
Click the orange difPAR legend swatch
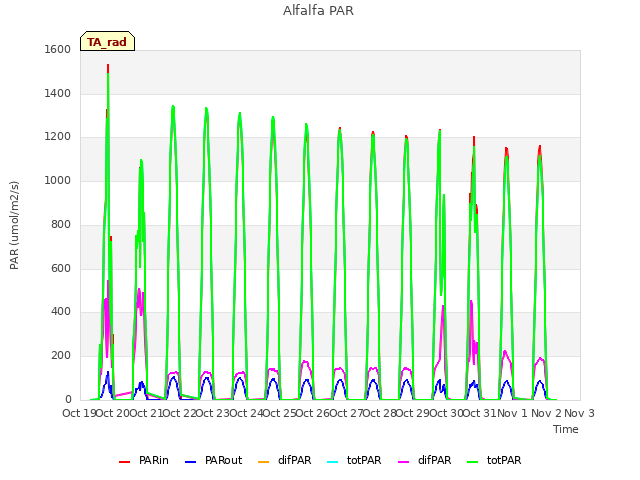pyautogui.click(x=264, y=462)
